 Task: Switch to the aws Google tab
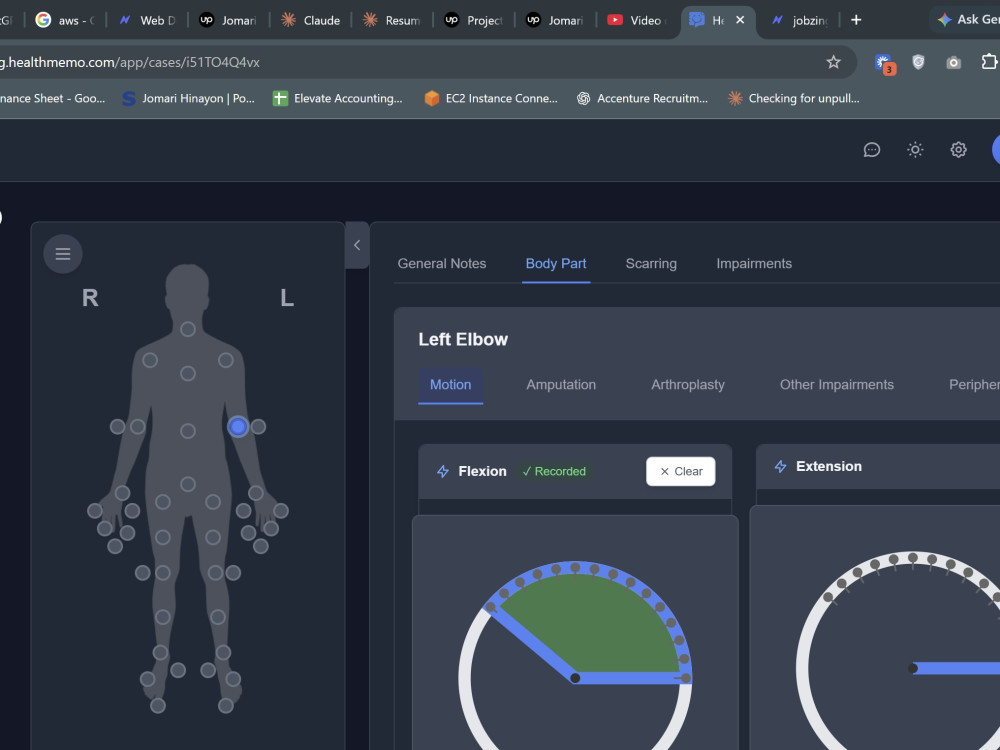point(65,20)
